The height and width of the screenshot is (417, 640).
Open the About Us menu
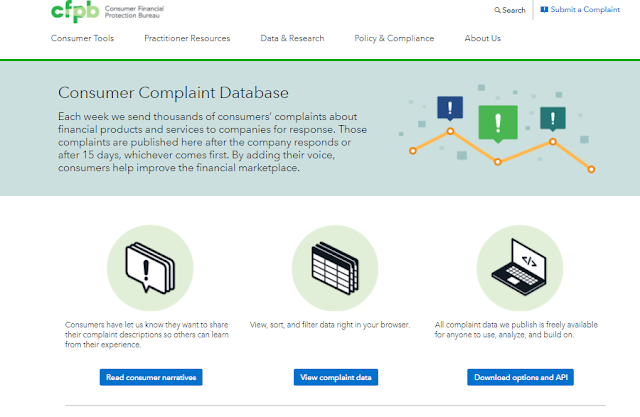pyautogui.click(x=482, y=38)
